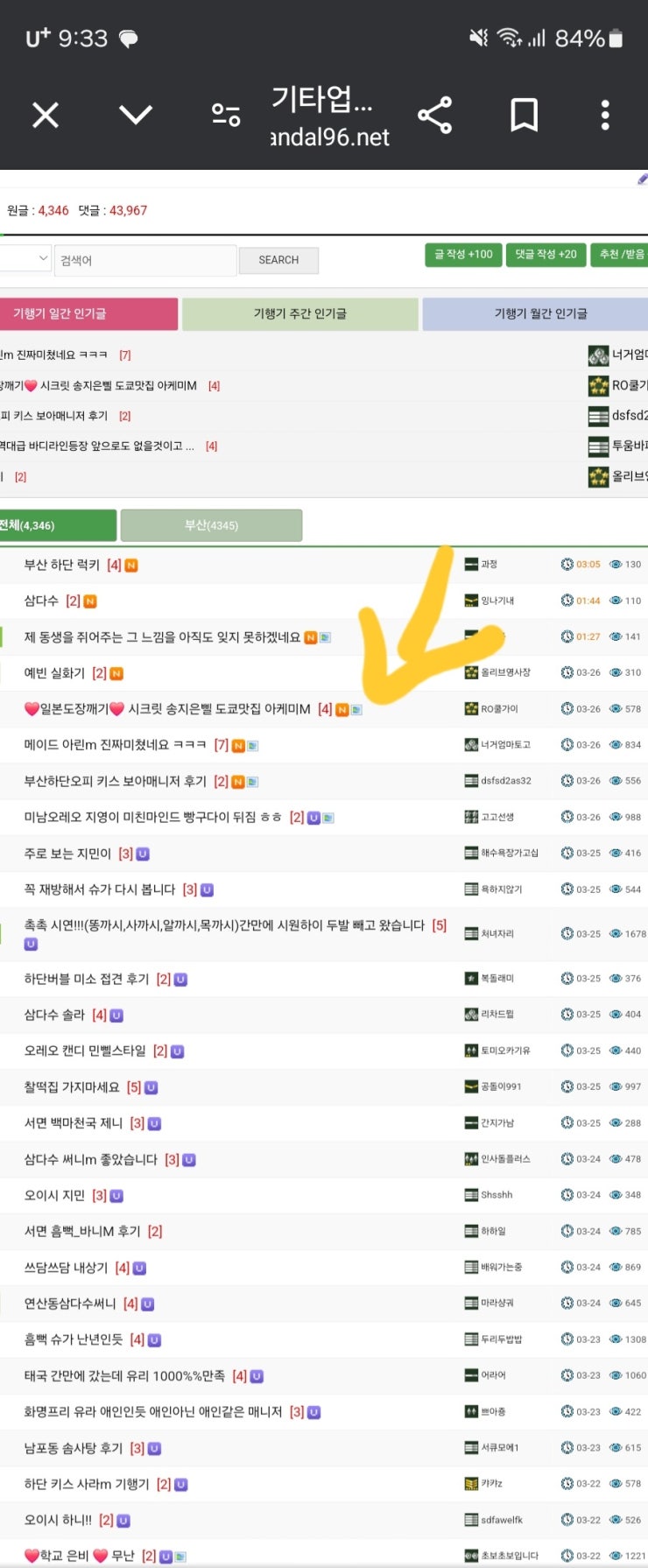Tap the image badge on 부산하단오피 post
This screenshot has height=1568, width=648.
pos(252,782)
